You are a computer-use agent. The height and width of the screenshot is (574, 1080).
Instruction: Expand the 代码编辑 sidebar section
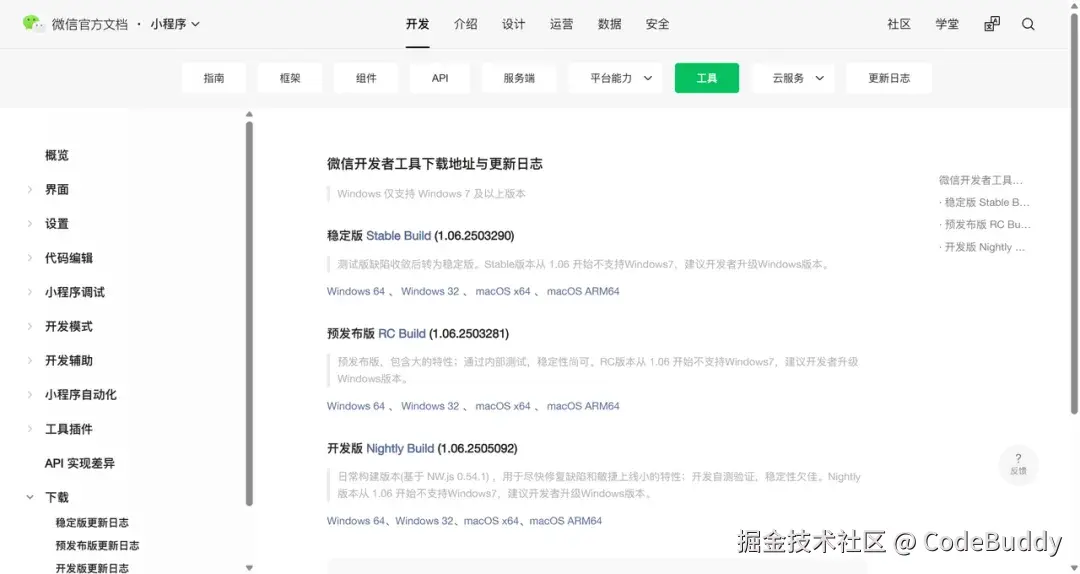point(30,258)
